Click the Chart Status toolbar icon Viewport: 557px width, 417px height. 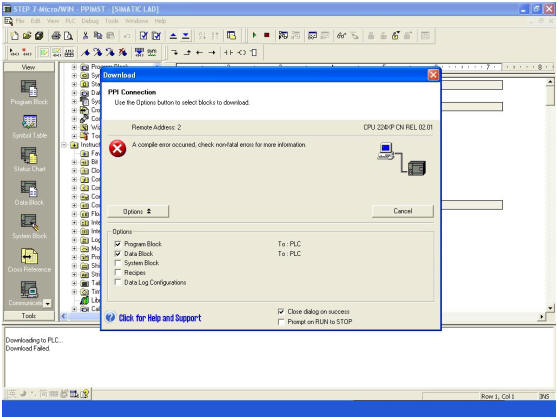click(313, 36)
